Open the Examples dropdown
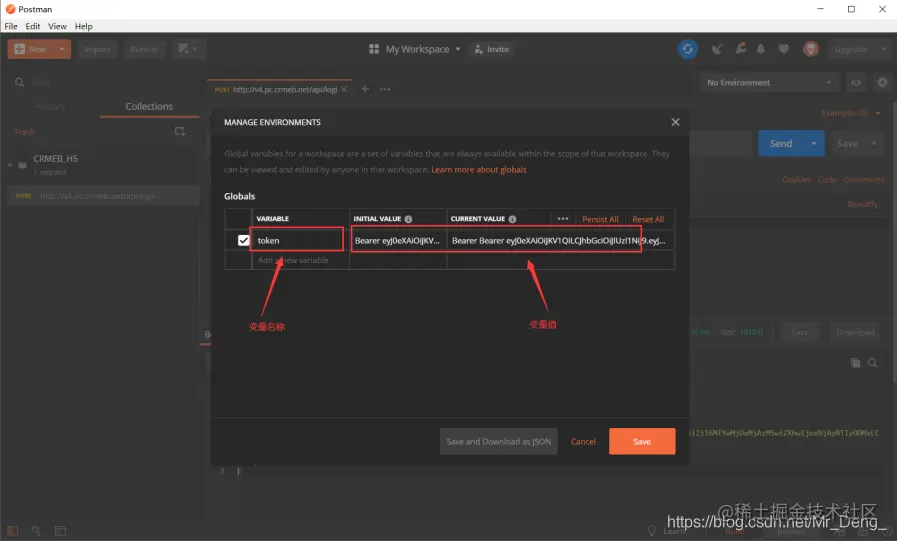Image resolution: width=897 pixels, height=541 pixels. coord(851,113)
